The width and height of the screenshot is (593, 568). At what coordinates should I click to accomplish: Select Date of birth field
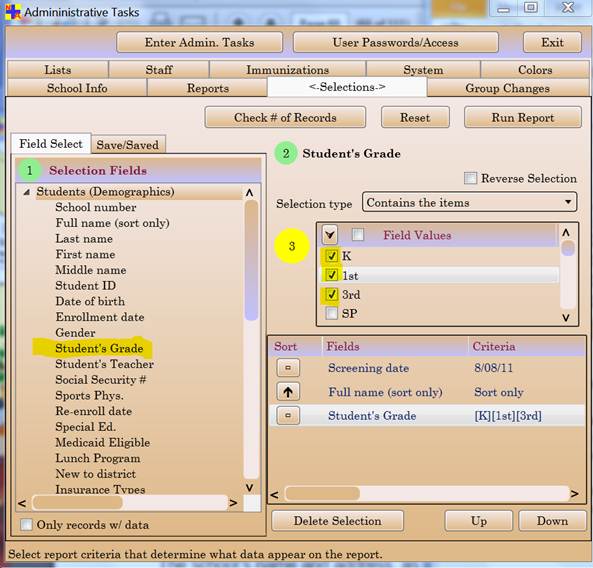90,301
